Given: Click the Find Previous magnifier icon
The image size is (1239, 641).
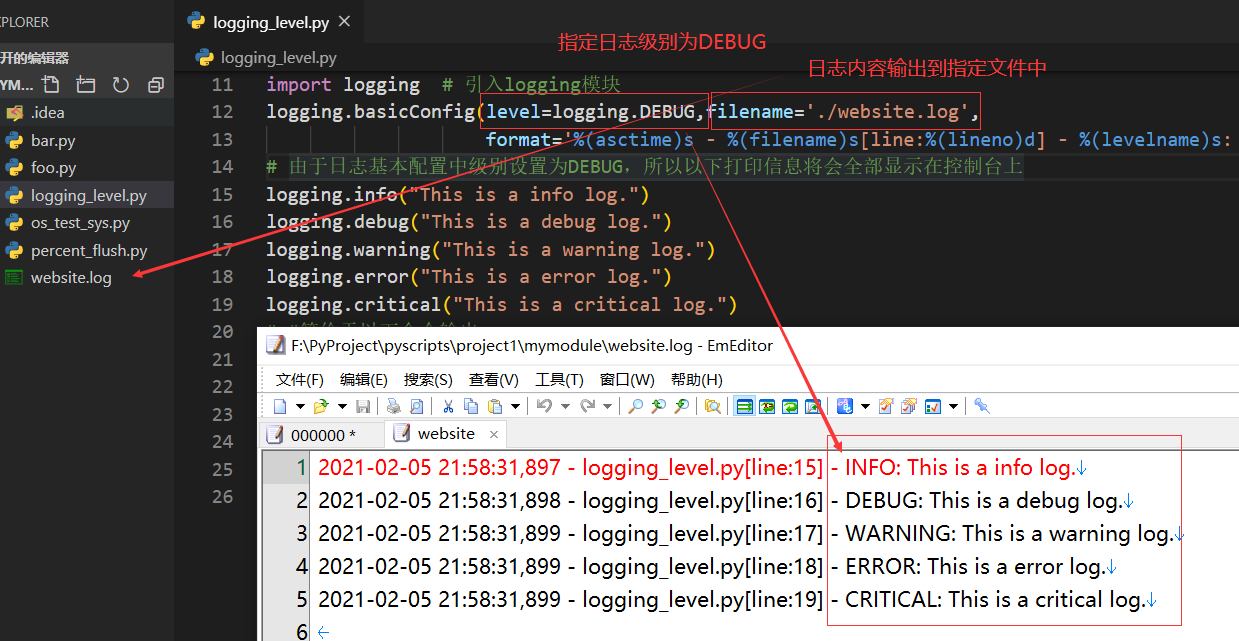Looking at the screenshot, I should click(658, 406).
